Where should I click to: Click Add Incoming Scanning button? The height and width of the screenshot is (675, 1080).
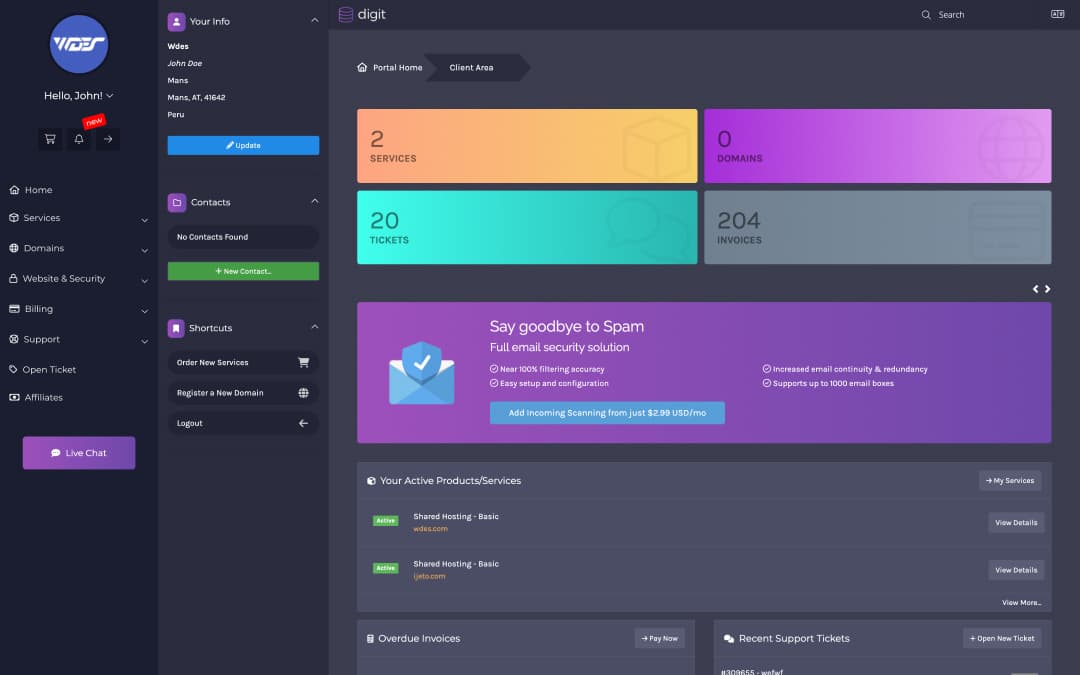[x=607, y=413]
